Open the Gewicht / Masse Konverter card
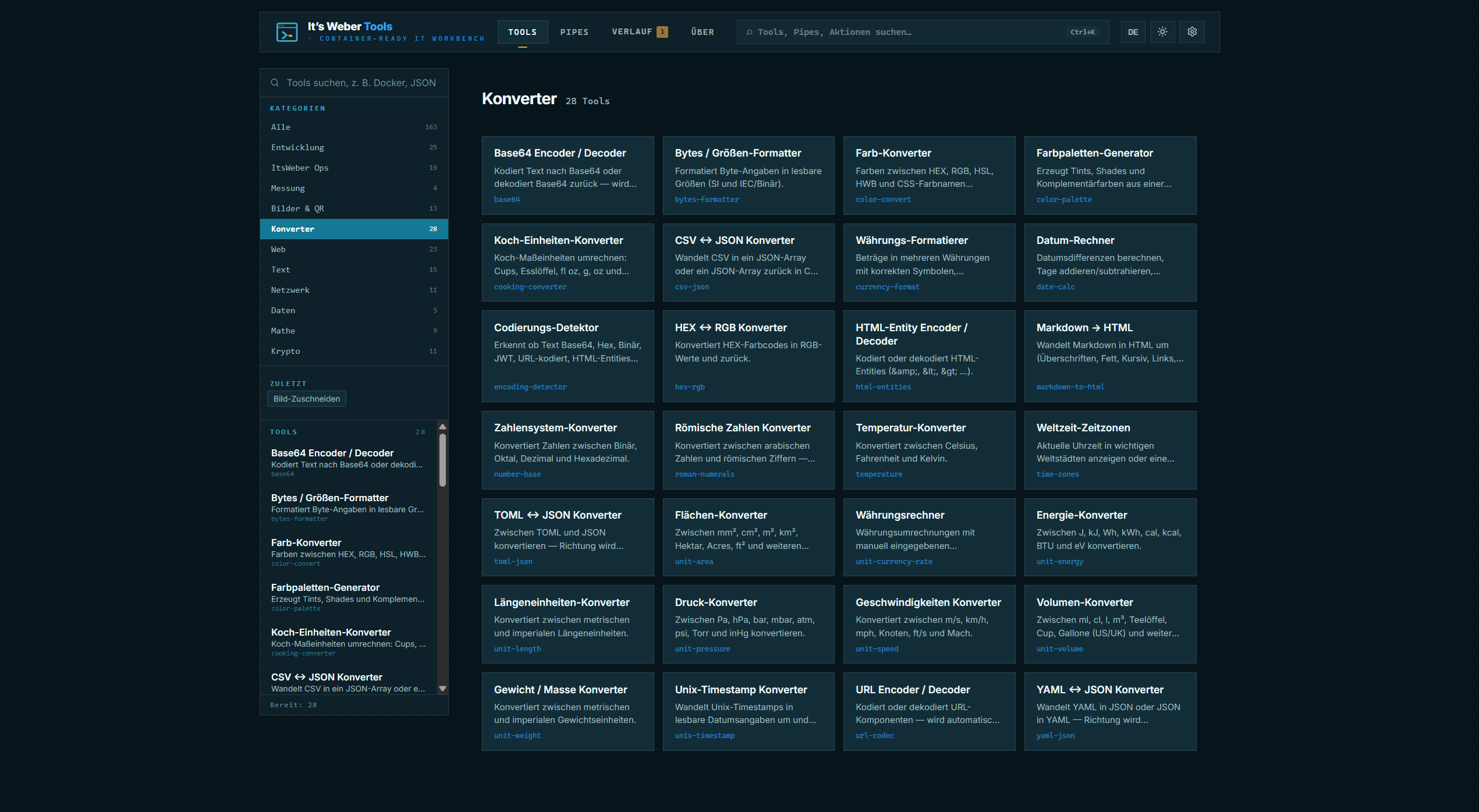1479x812 pixels. pos(568,711)
